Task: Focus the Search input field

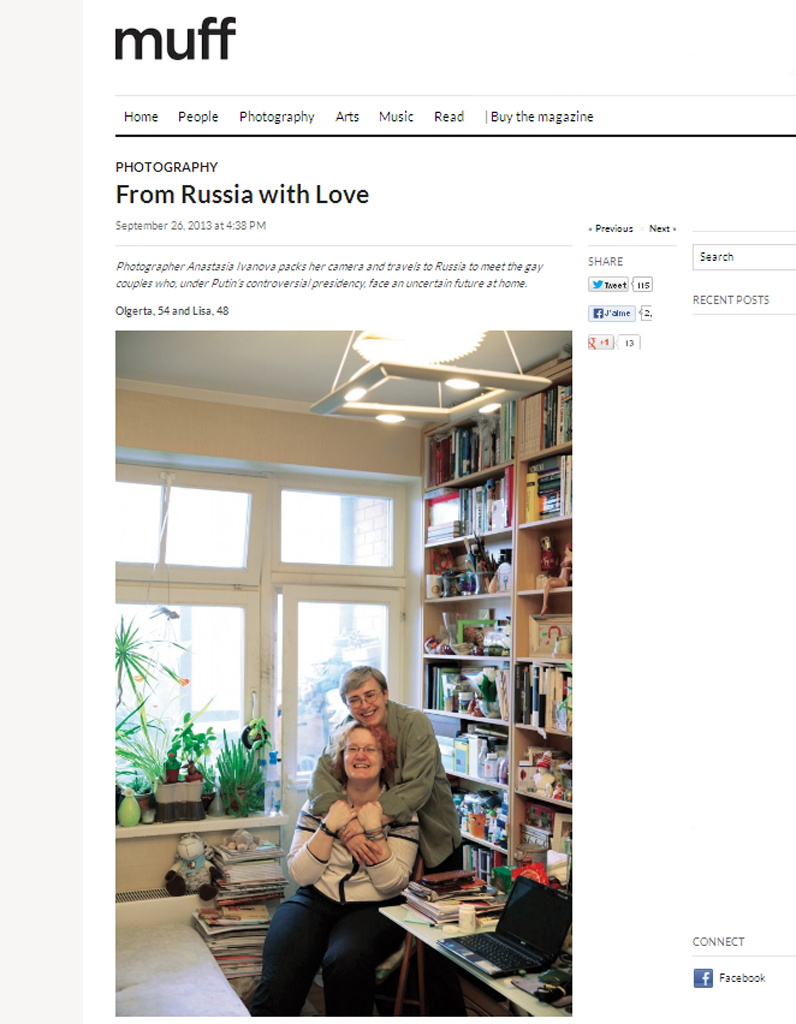Action: [744, 257]
